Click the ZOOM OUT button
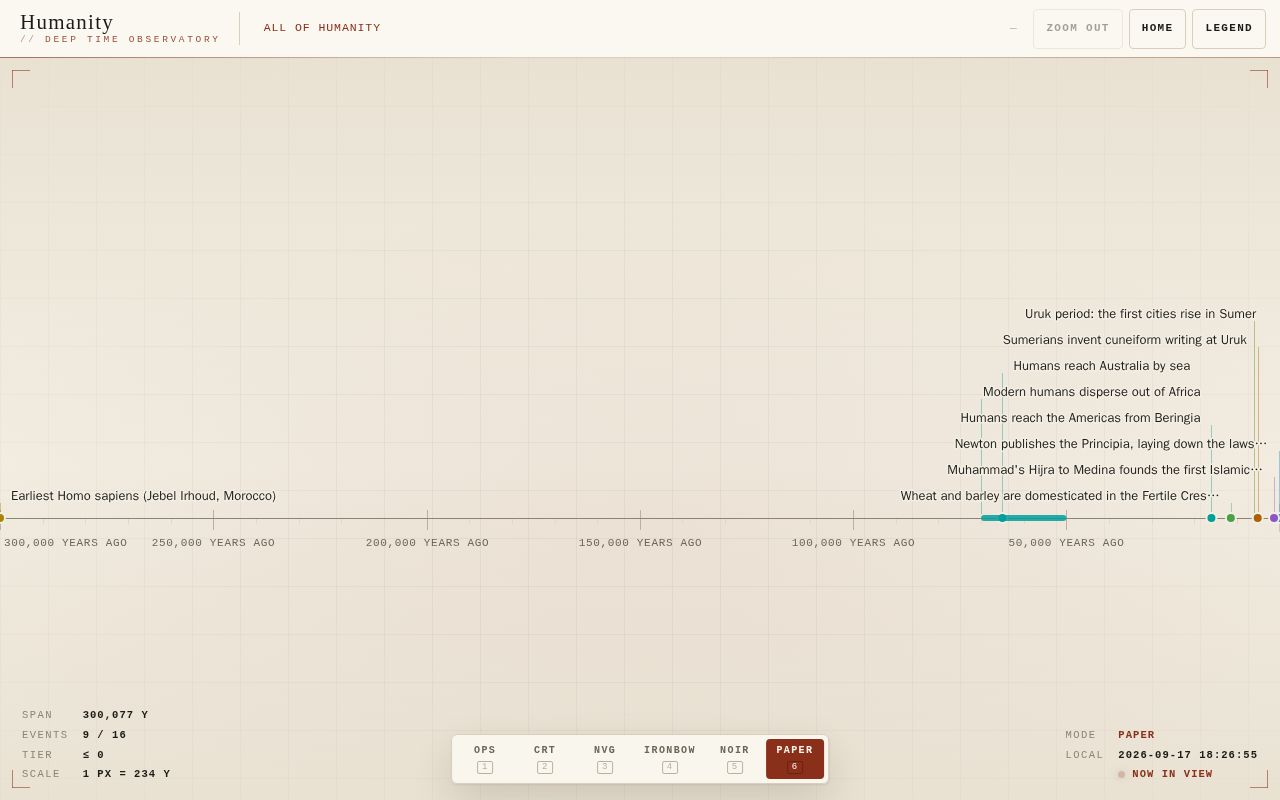1280x800 pixels. pos(1078,29)
